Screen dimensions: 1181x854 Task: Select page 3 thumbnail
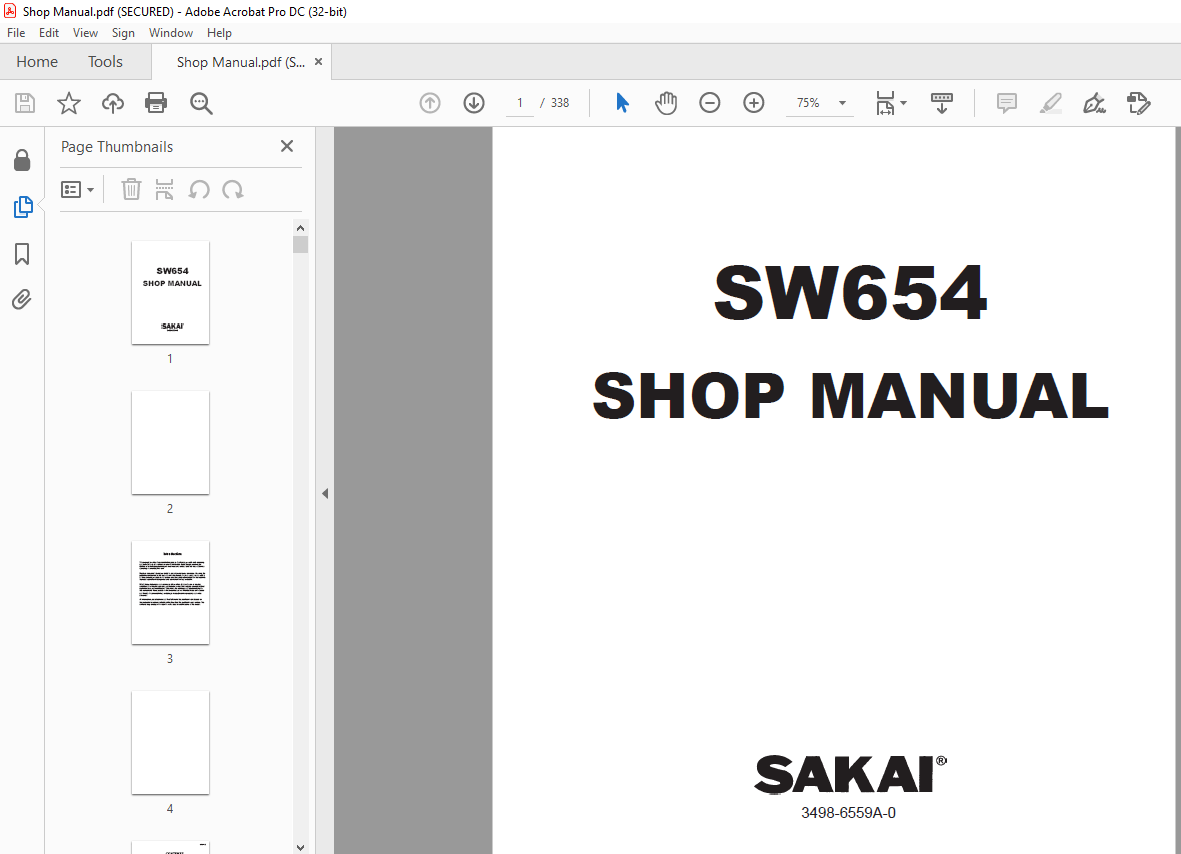coord(170,593)
